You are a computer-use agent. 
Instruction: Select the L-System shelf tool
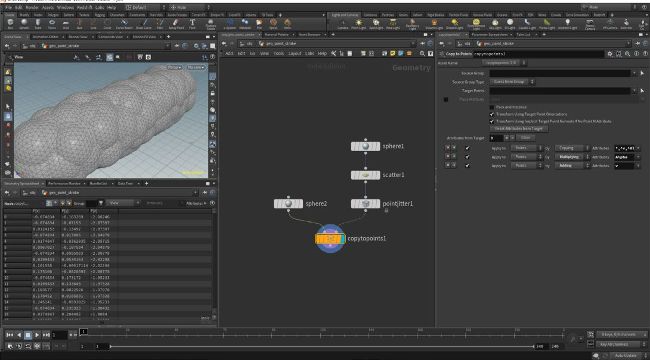click(231, 24)
